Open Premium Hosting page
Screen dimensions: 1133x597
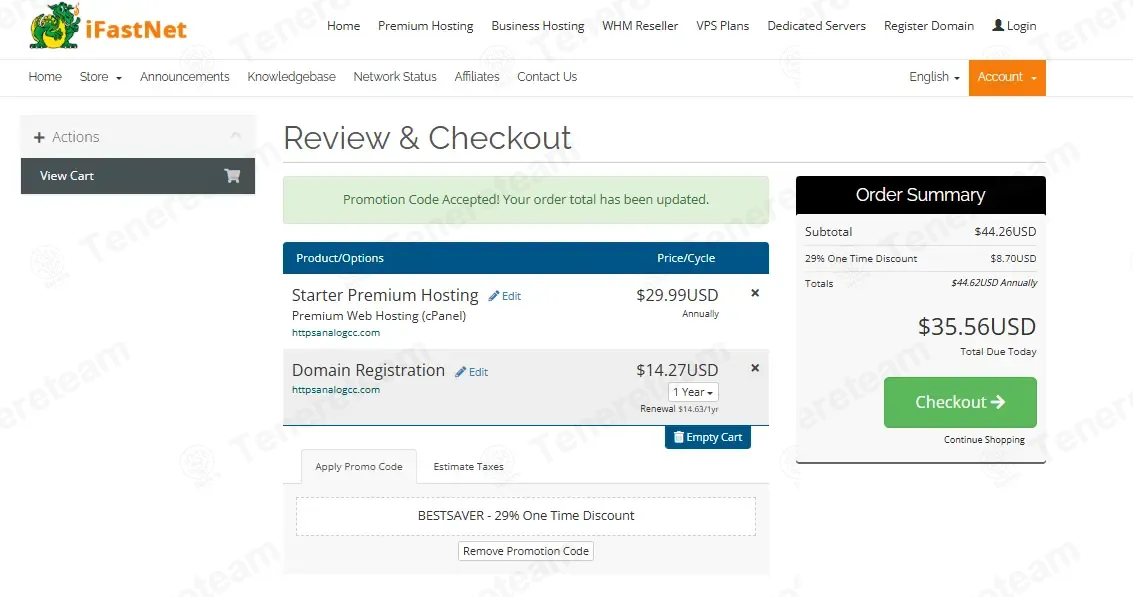point(426,25)
